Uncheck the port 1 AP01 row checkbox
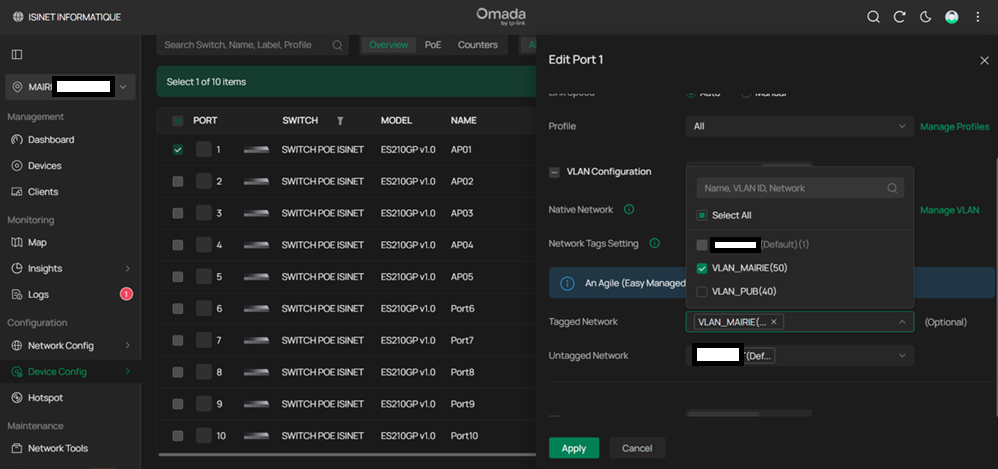998x469 pixels. 178,150
